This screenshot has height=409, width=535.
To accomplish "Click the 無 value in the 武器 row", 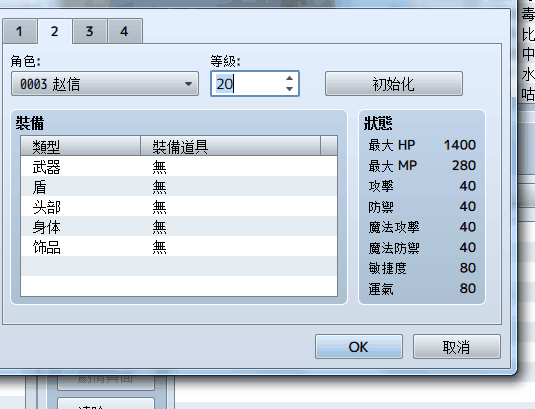I will (159, 167).
